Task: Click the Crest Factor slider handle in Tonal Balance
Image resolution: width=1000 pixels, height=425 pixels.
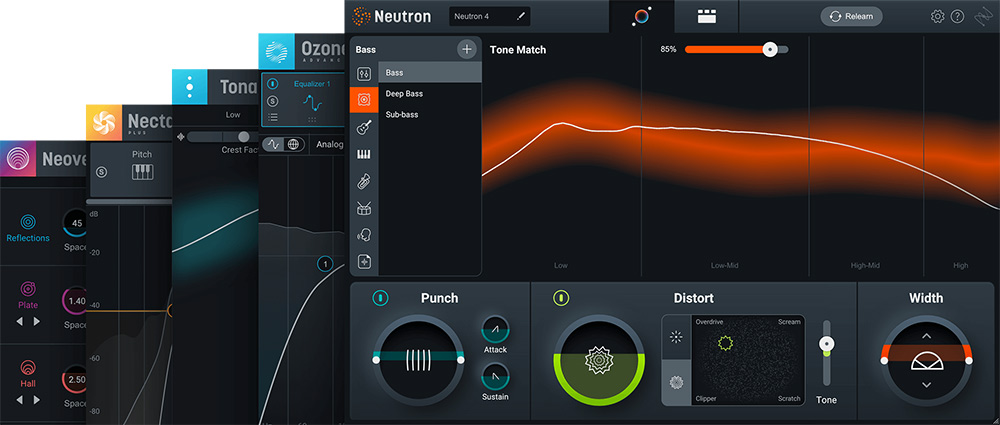Action: coord(244,137)
